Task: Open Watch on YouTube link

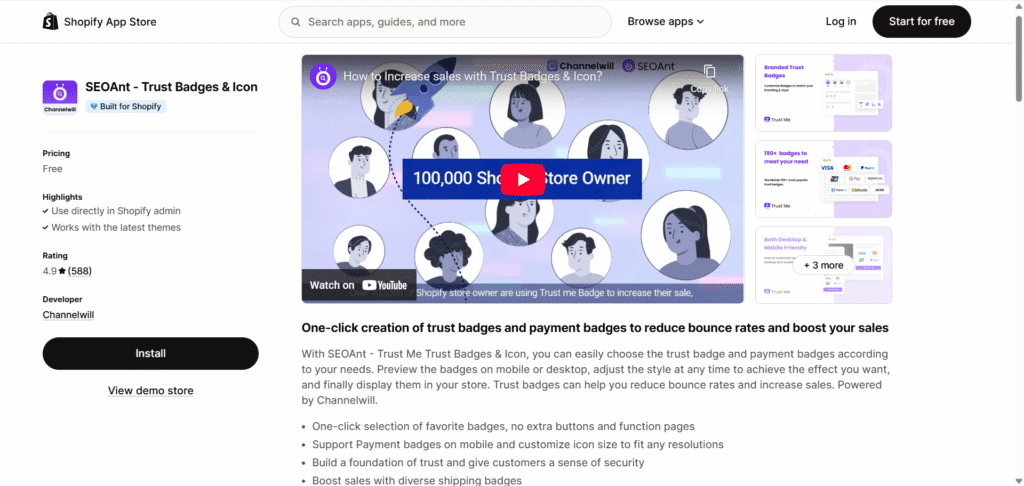Action: [359, 285]
